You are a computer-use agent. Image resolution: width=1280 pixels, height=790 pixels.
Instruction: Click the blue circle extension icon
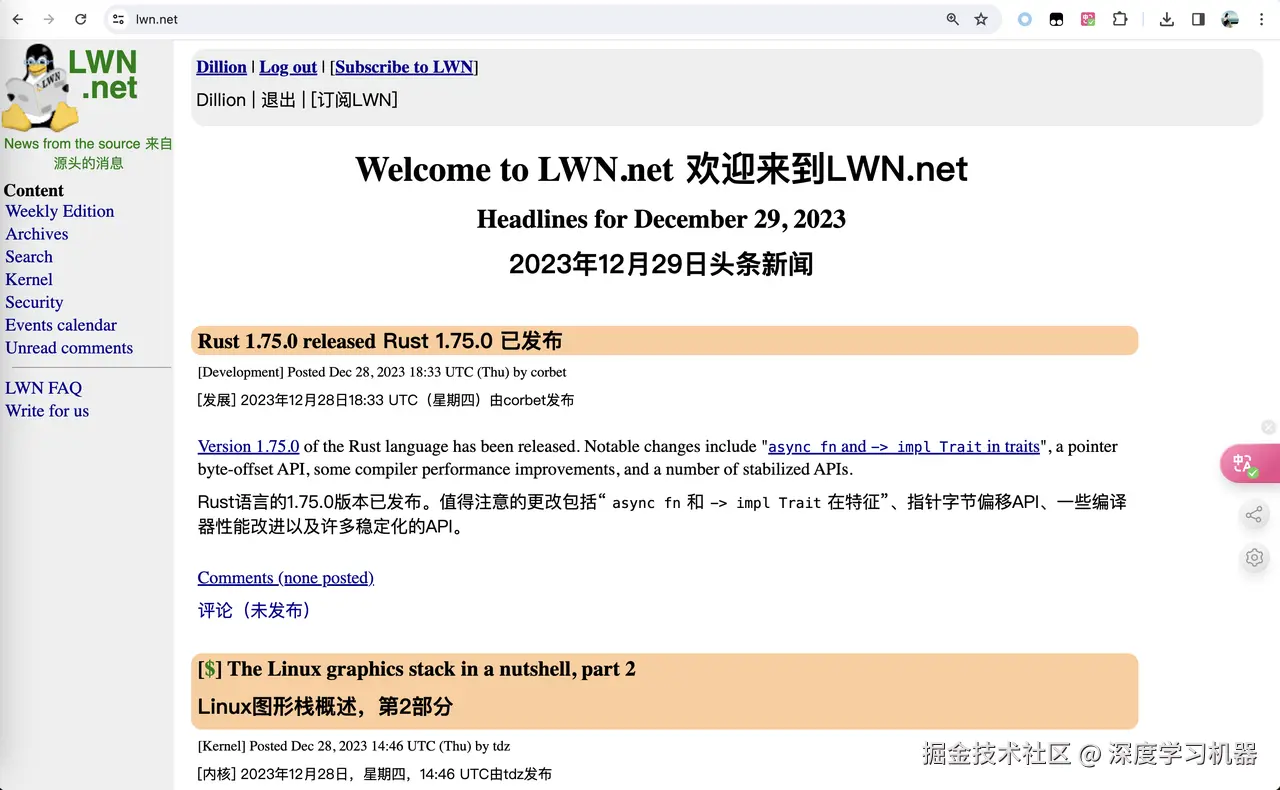[1024, 18]
